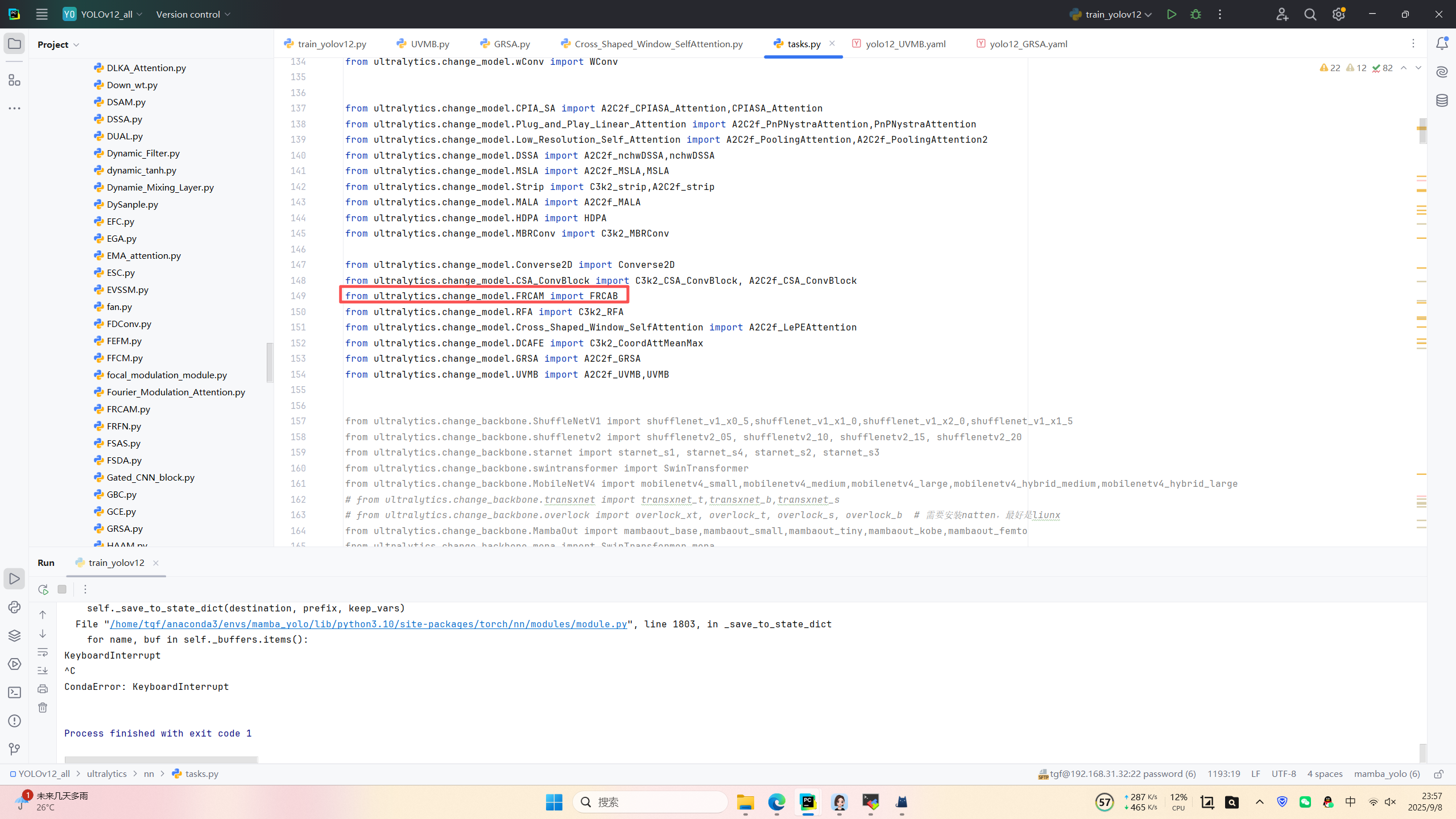1456x819 pixels.
Task: Open the Database tool window
Action: tap(1442, 101)
